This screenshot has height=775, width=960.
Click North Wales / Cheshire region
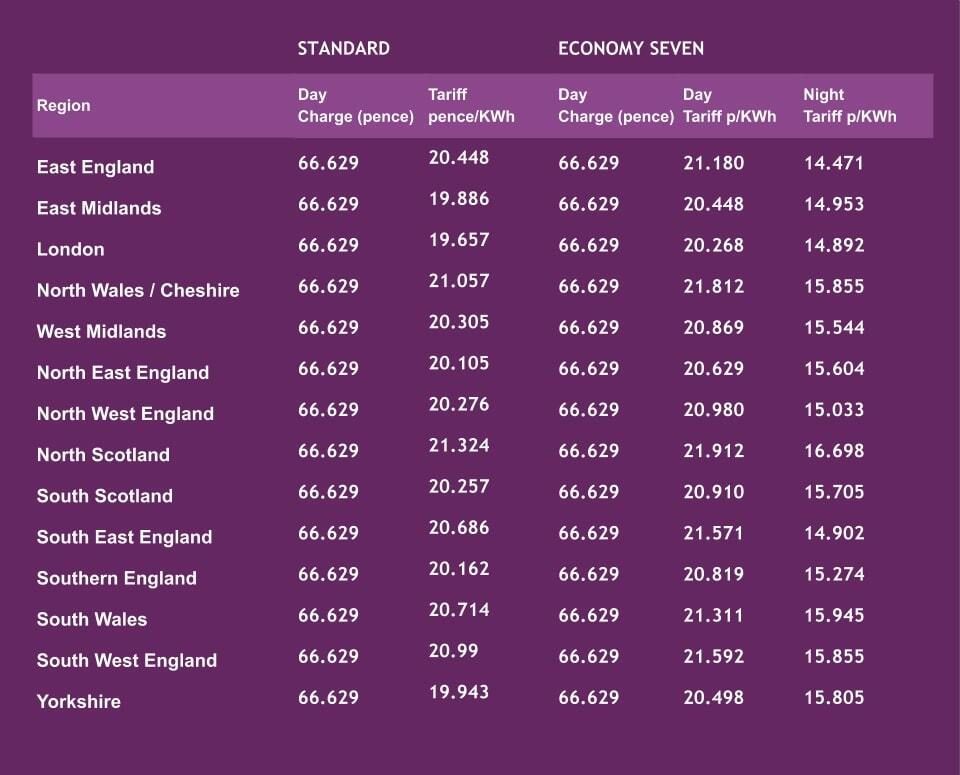138,290
